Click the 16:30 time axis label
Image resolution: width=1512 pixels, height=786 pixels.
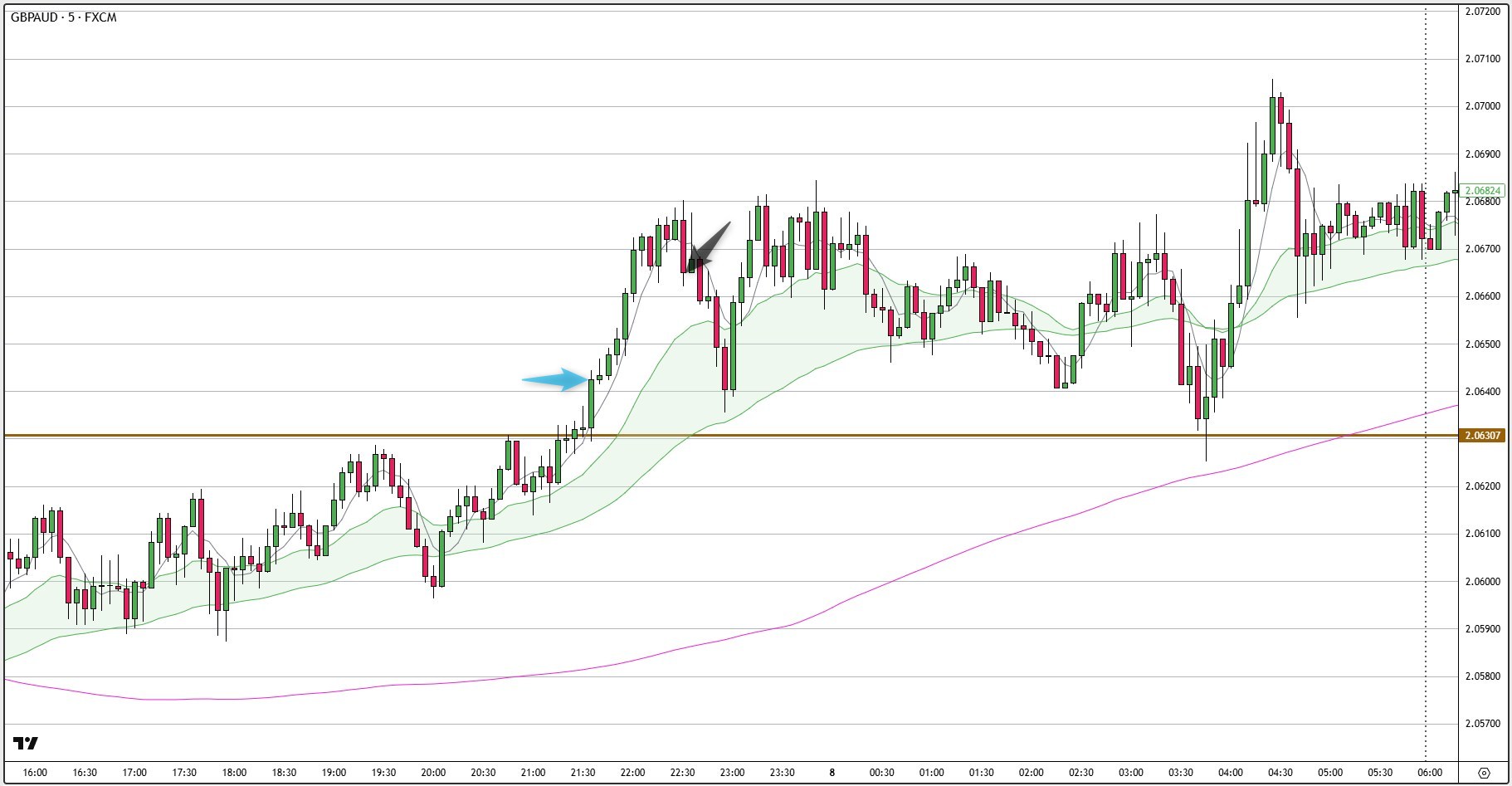click(85, 773)
